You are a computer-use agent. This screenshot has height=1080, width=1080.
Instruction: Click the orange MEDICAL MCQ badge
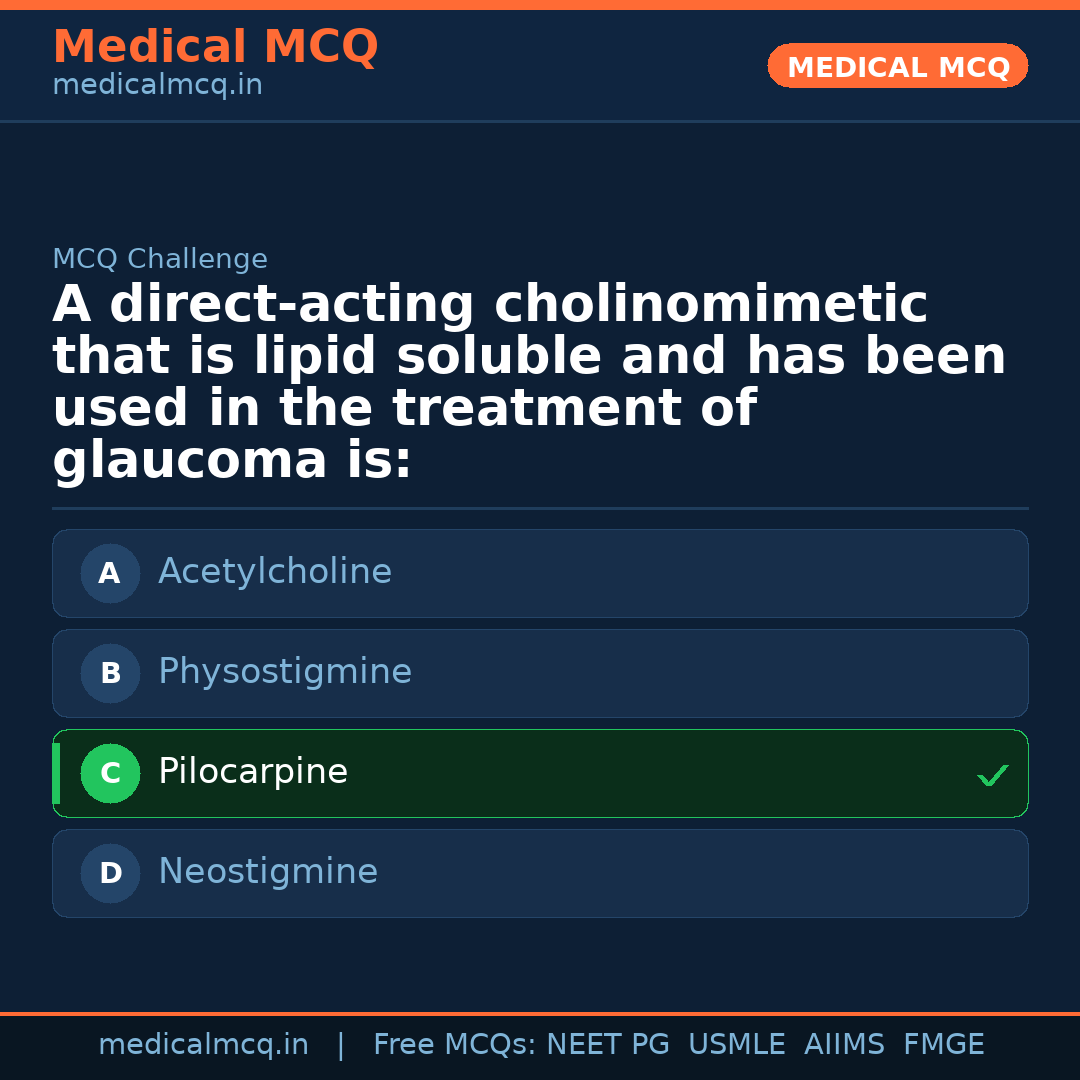point(898,67)
